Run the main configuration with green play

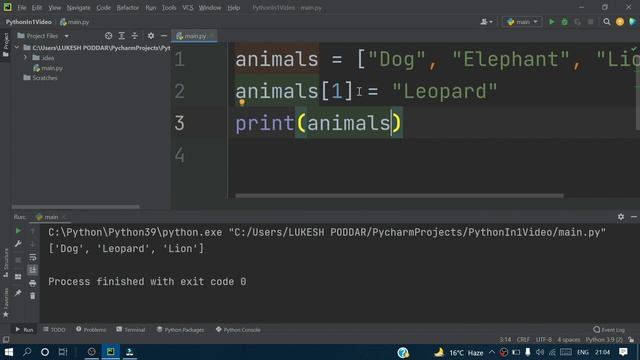pos(551,22)
